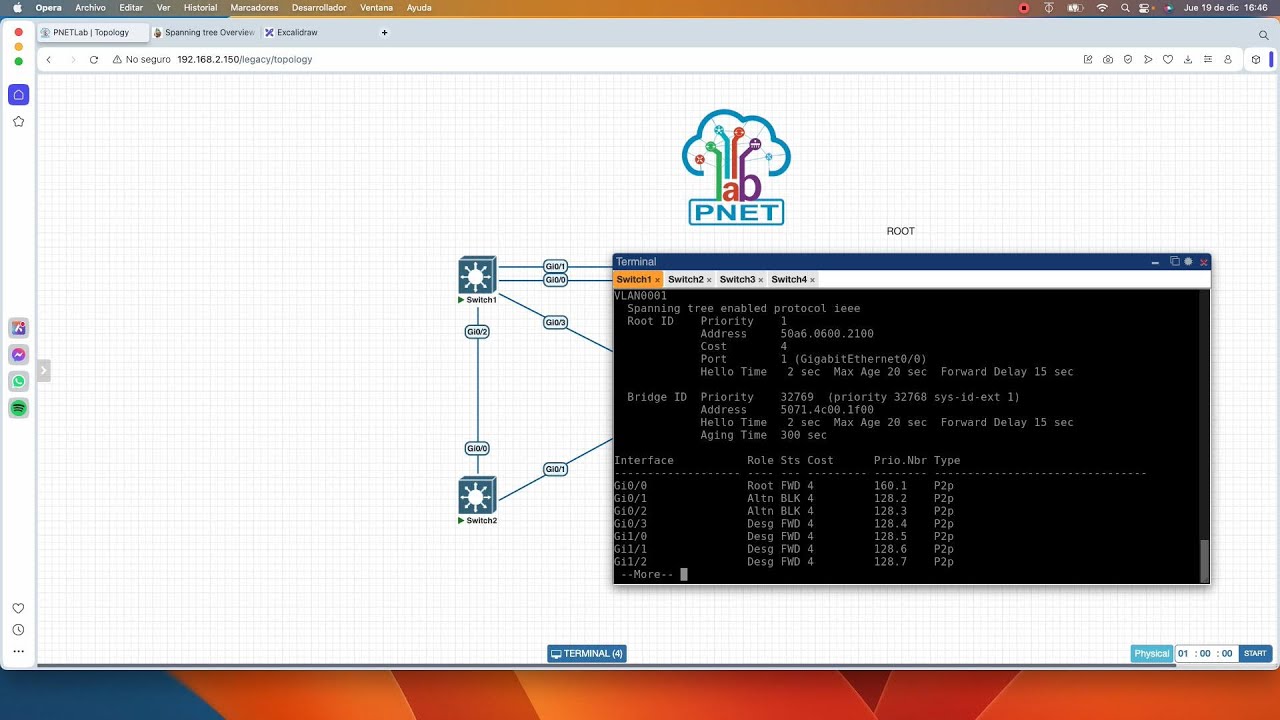Open the bookmarks star in Opera sidebar
Image resolution: width=1280 pixels, height=720 pixels.
(18, 121)
